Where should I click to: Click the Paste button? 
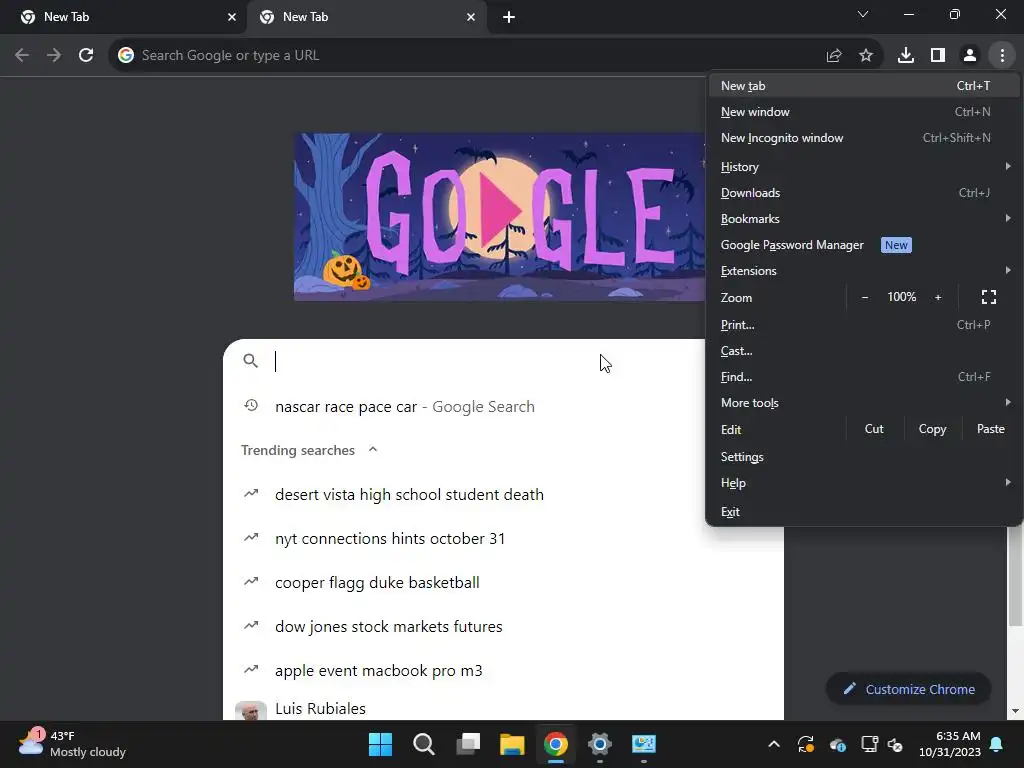click(x=990, y=429)
